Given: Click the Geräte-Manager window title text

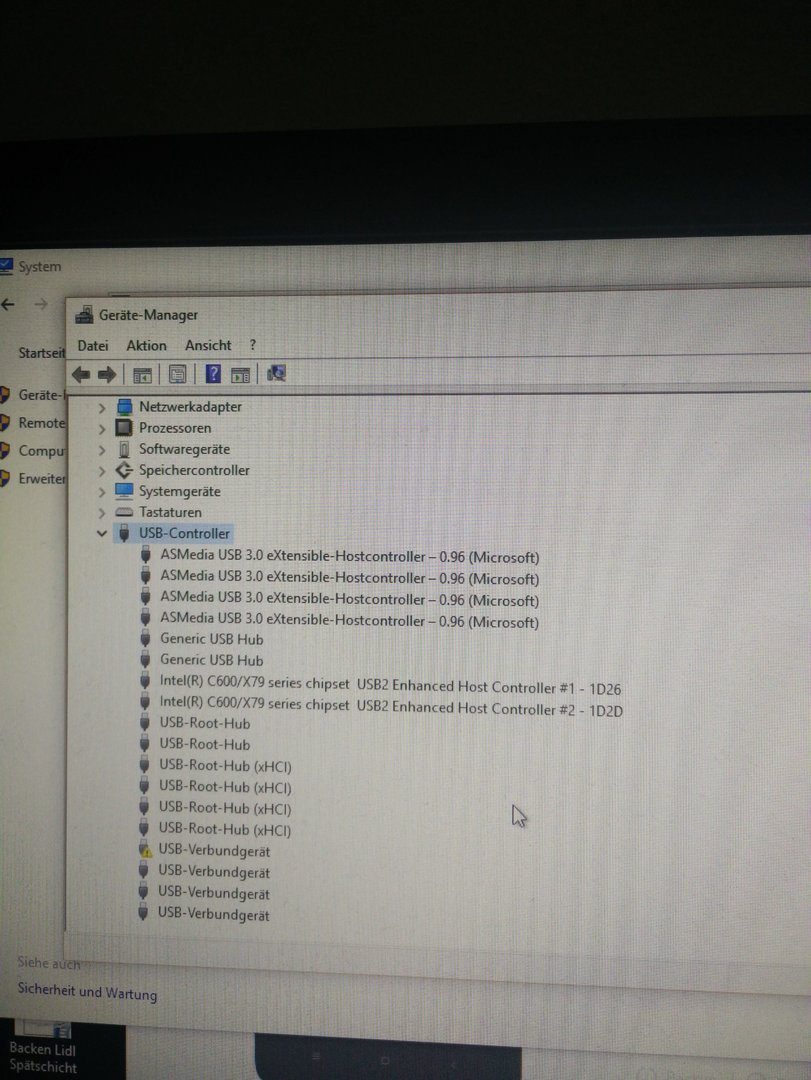Looking at the screenshot, I should (148, 315).
